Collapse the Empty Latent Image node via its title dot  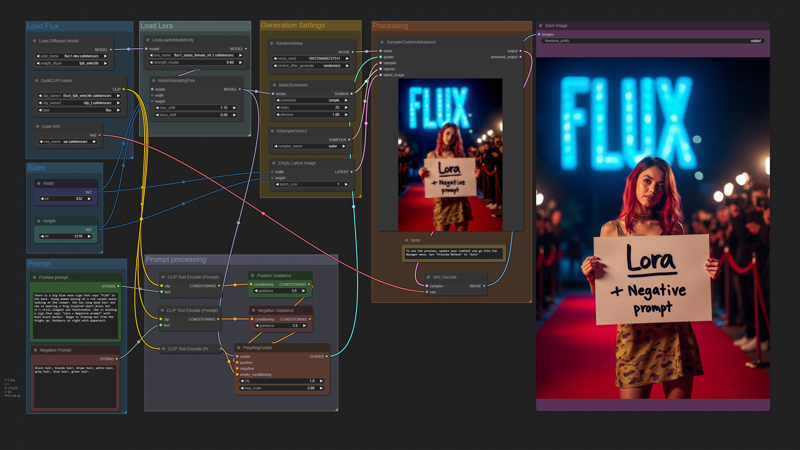(x=274, y=163)
